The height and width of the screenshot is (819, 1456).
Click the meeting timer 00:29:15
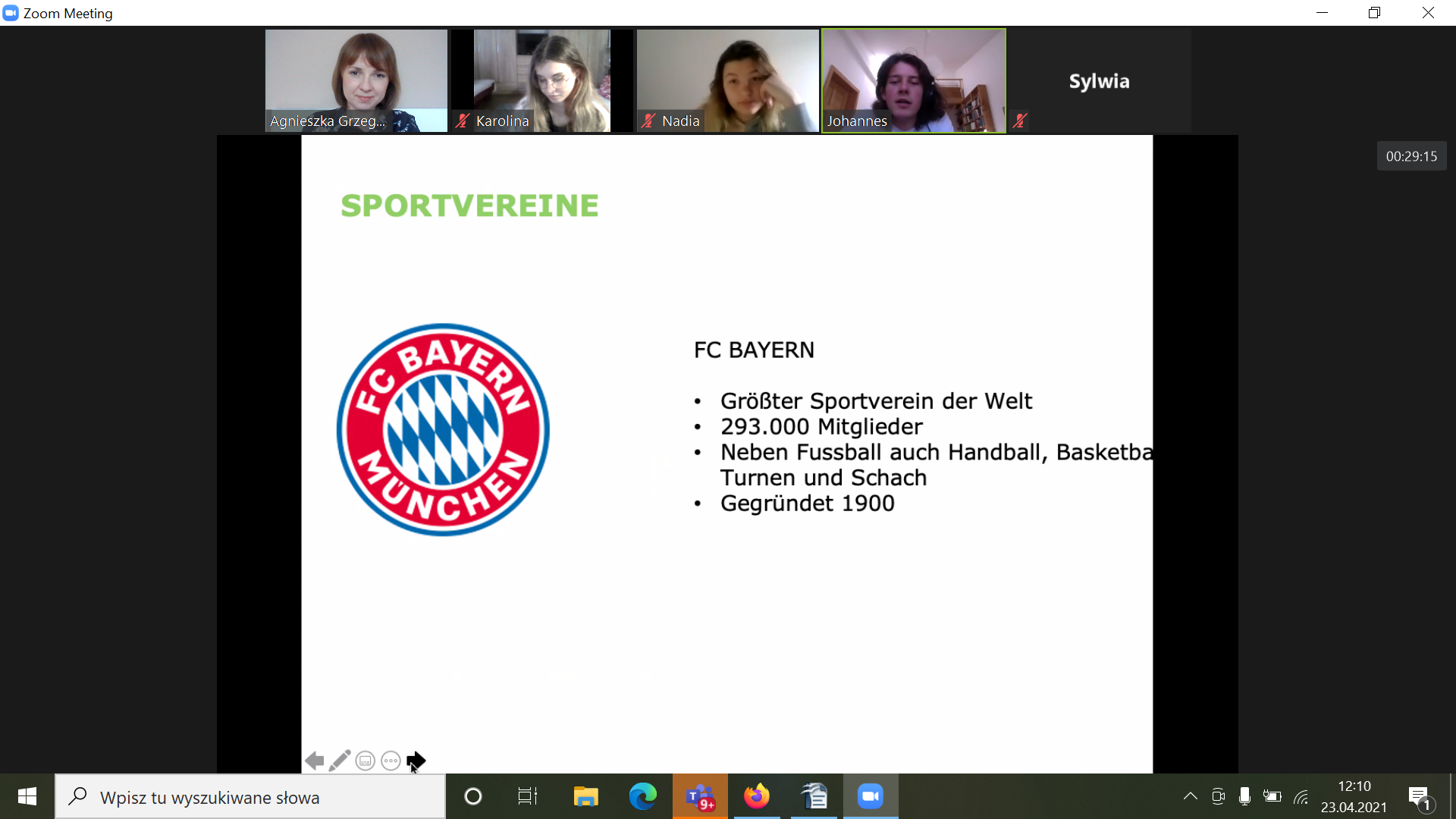point(1411,156)
